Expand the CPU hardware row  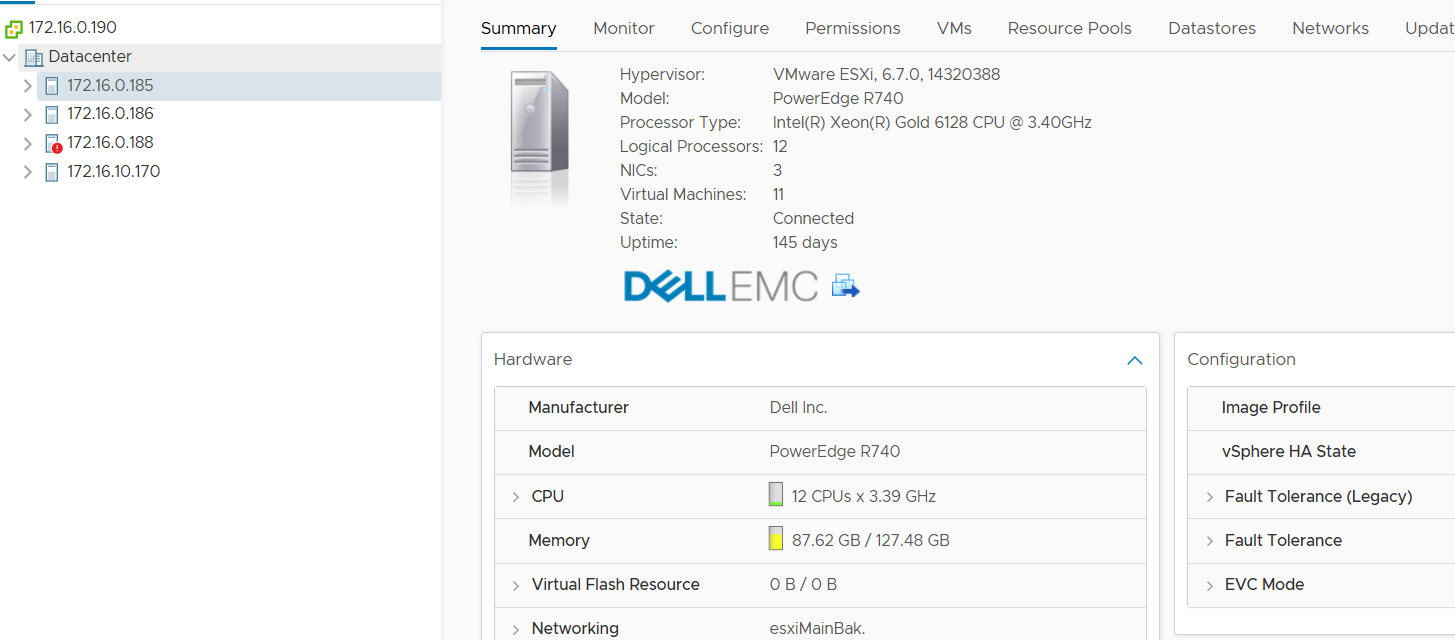click(x=516, y=497)
